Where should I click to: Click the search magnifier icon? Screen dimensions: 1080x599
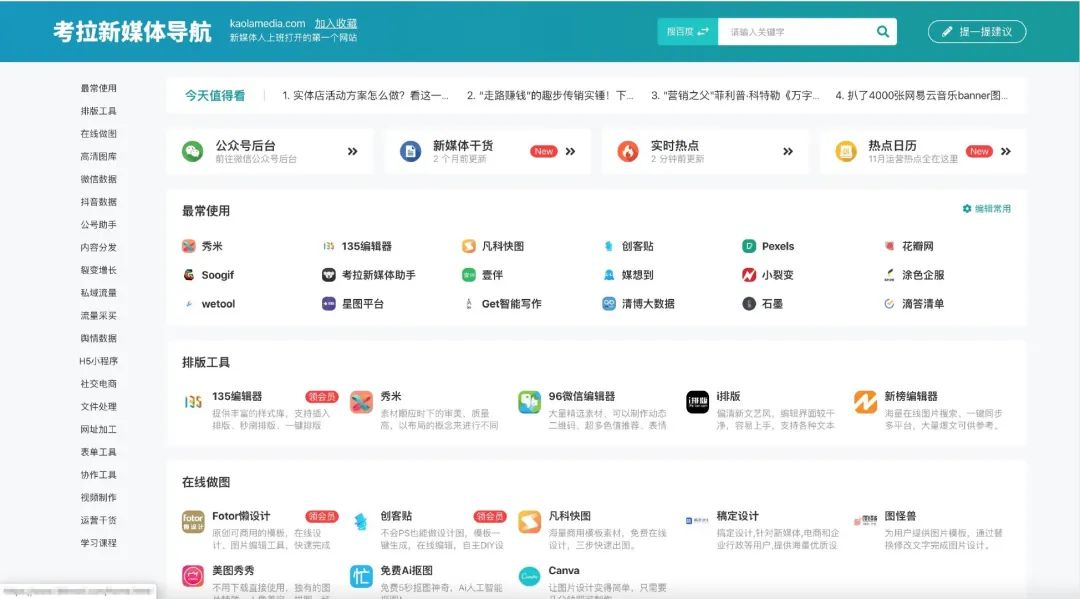point(882,31)
